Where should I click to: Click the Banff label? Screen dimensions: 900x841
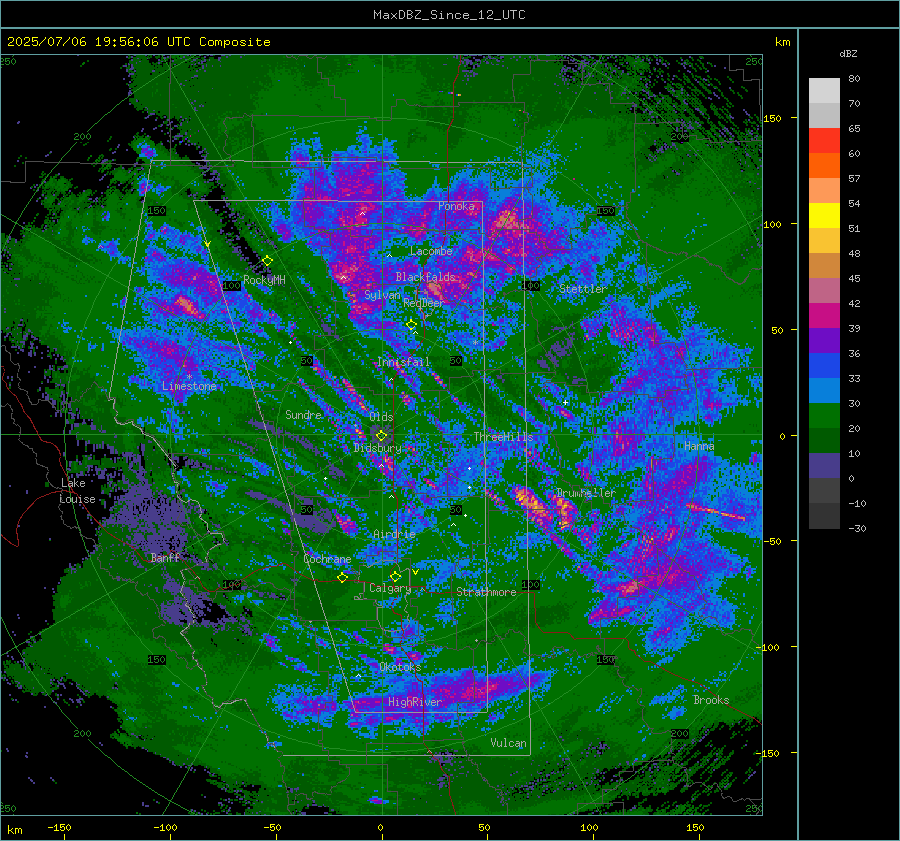[165, 557]
